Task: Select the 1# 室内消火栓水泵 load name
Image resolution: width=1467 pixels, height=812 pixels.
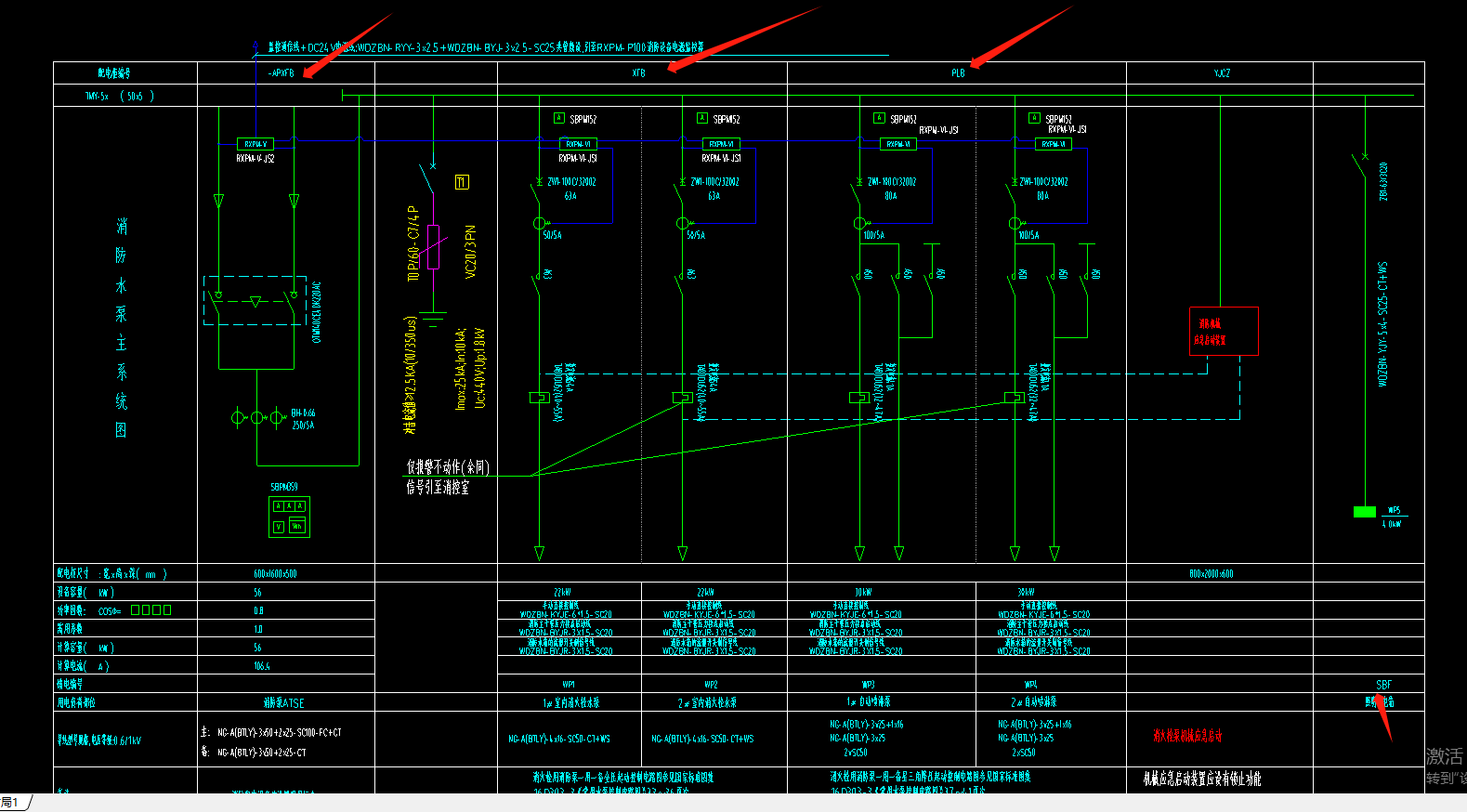Action: pos(571,703)
